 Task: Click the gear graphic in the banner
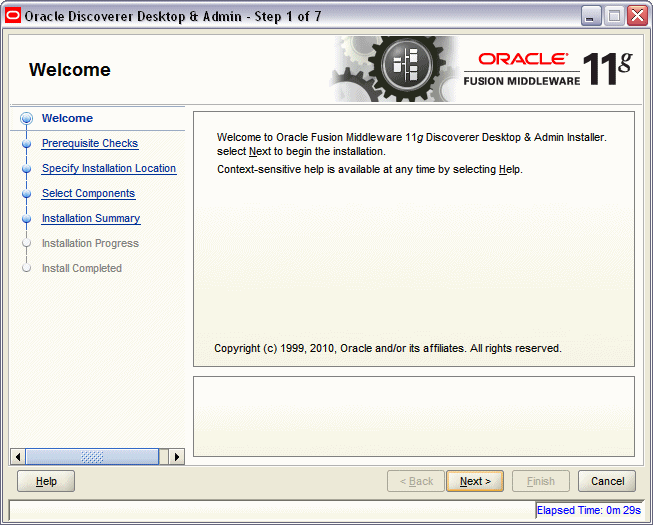pyautogui.click(x=394, y=69)
